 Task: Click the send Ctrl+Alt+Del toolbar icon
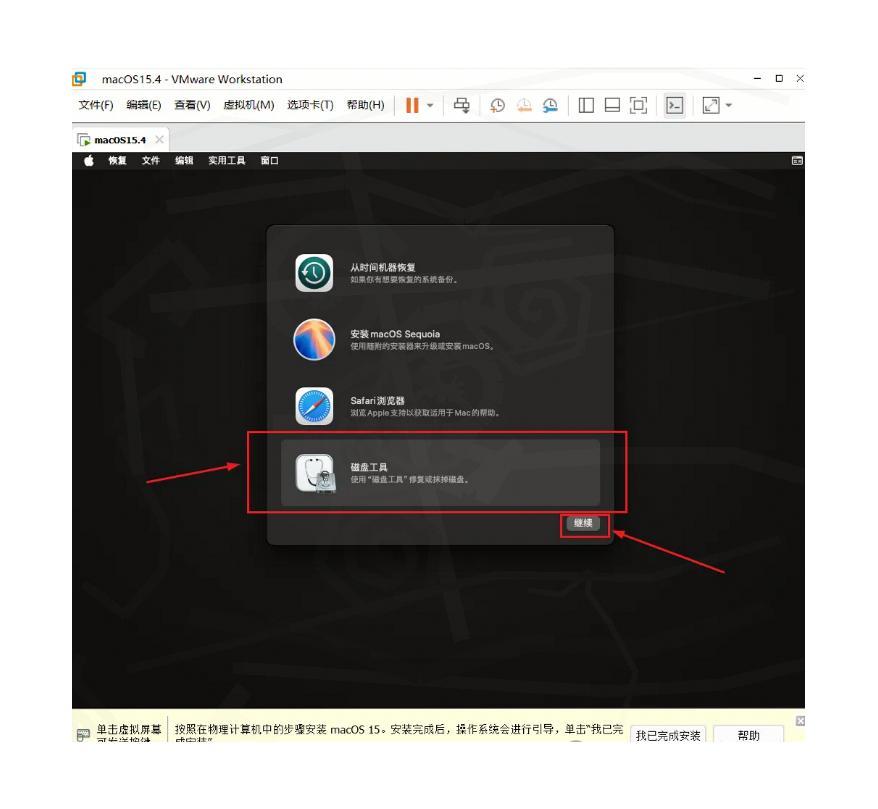pyautogui.click(x=462, y=105)
